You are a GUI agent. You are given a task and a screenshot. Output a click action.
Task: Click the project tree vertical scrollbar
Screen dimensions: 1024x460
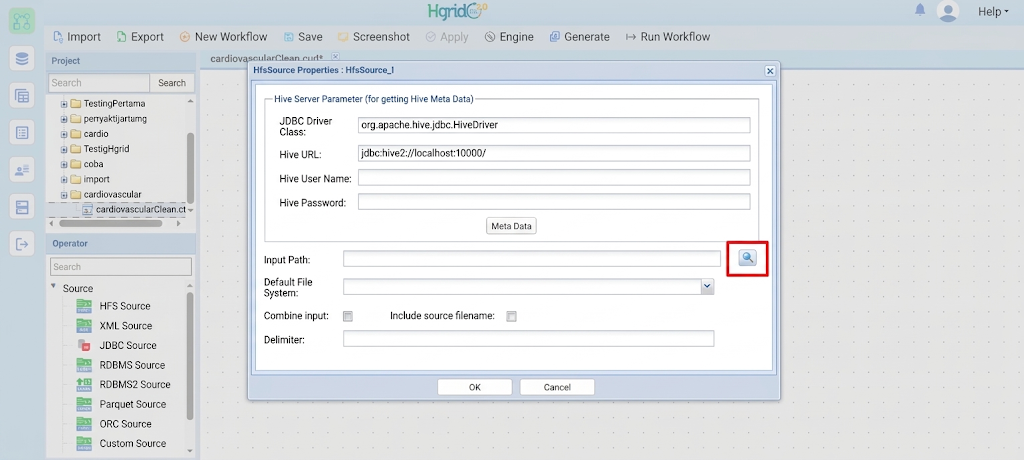[191, 167]
